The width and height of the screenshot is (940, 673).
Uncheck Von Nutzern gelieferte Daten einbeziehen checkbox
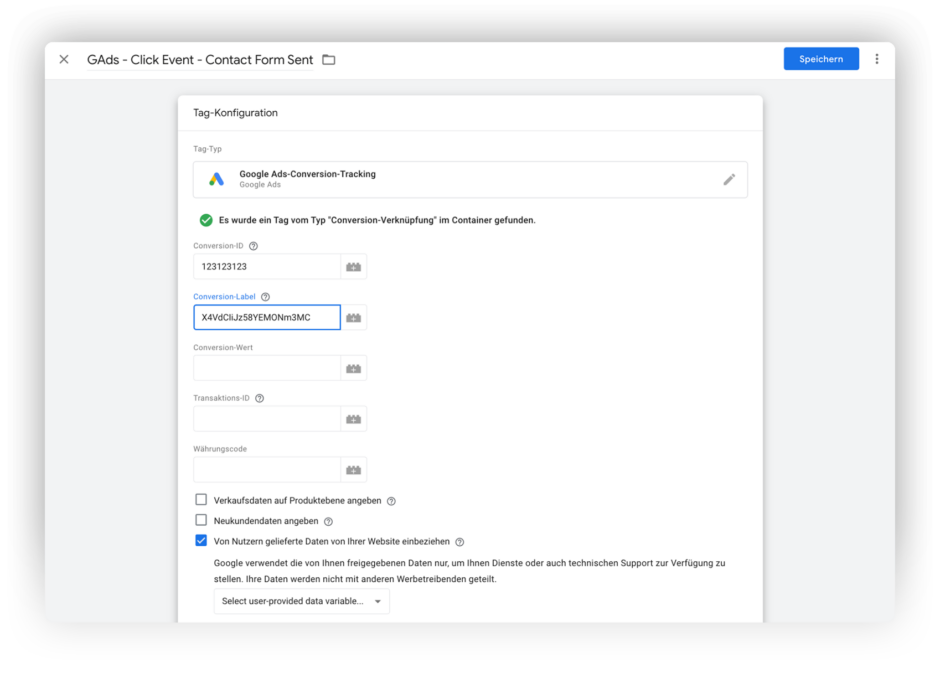tap(201, 541)
